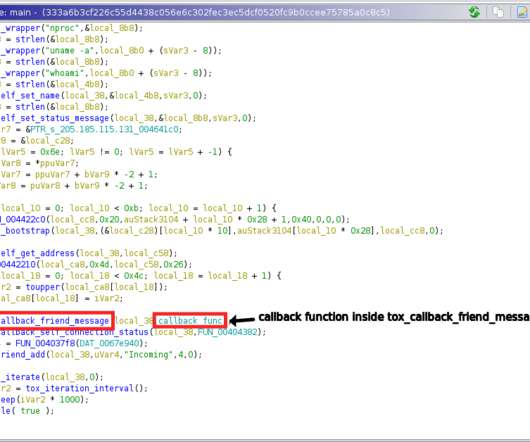Click the green re-decompile refresh icon

click(x=474, y=12)
